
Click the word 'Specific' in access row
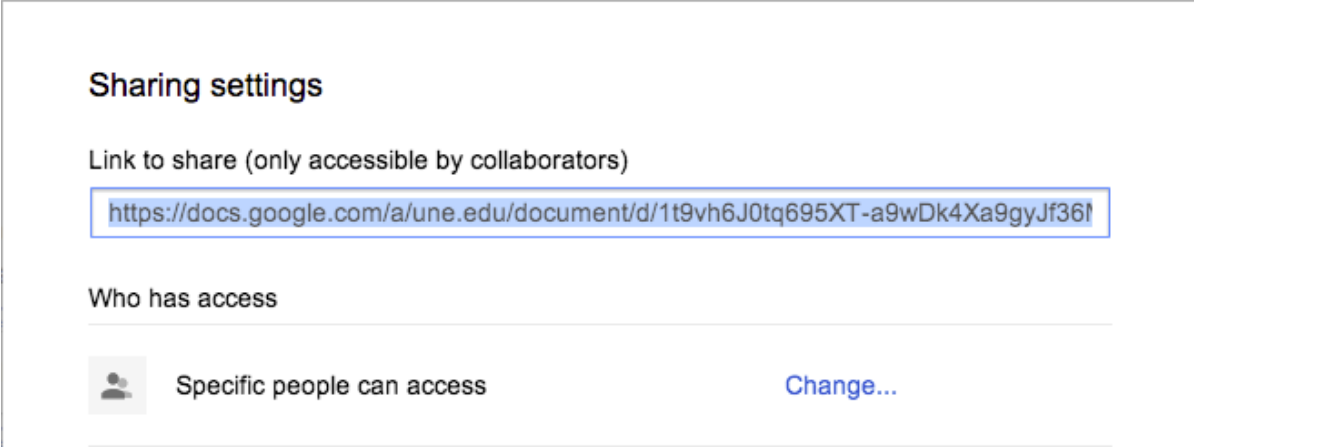click(213, 385)
